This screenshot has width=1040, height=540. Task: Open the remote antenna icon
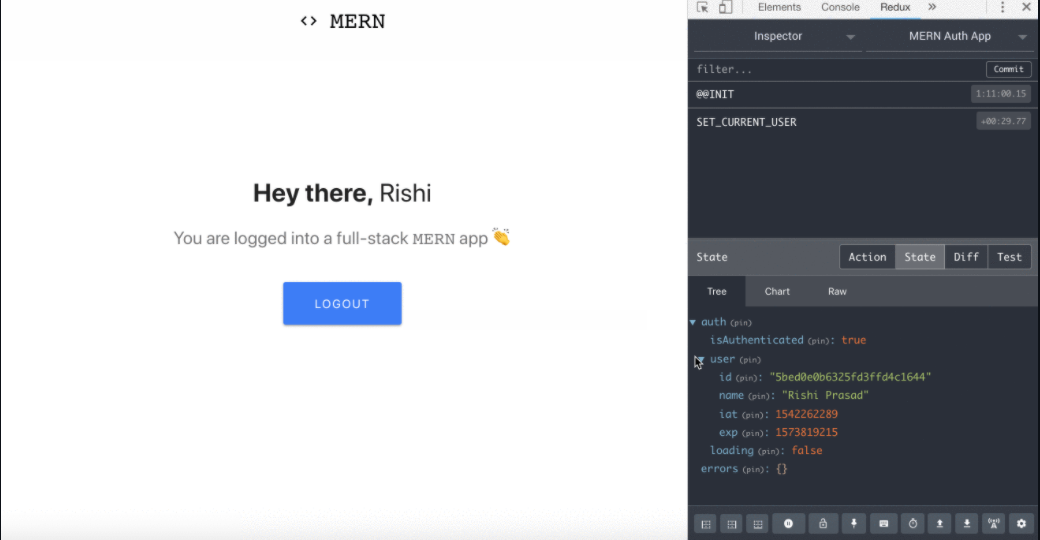pyautogui.click(x=994, y=523)
